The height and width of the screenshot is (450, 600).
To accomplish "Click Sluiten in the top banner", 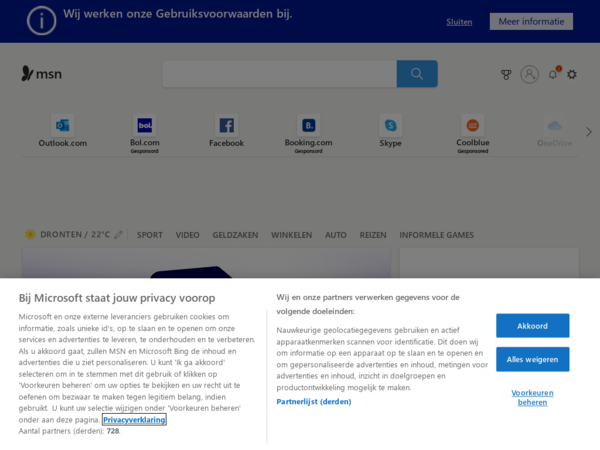I will [x=459, y=22].
